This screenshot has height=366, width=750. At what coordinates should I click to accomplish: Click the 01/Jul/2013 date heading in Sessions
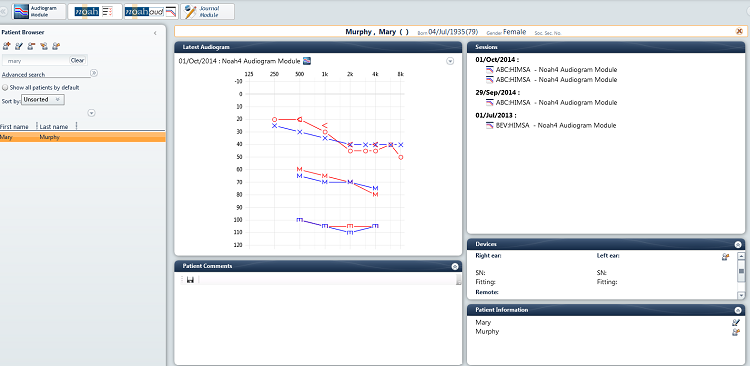[x=496, y=115]
